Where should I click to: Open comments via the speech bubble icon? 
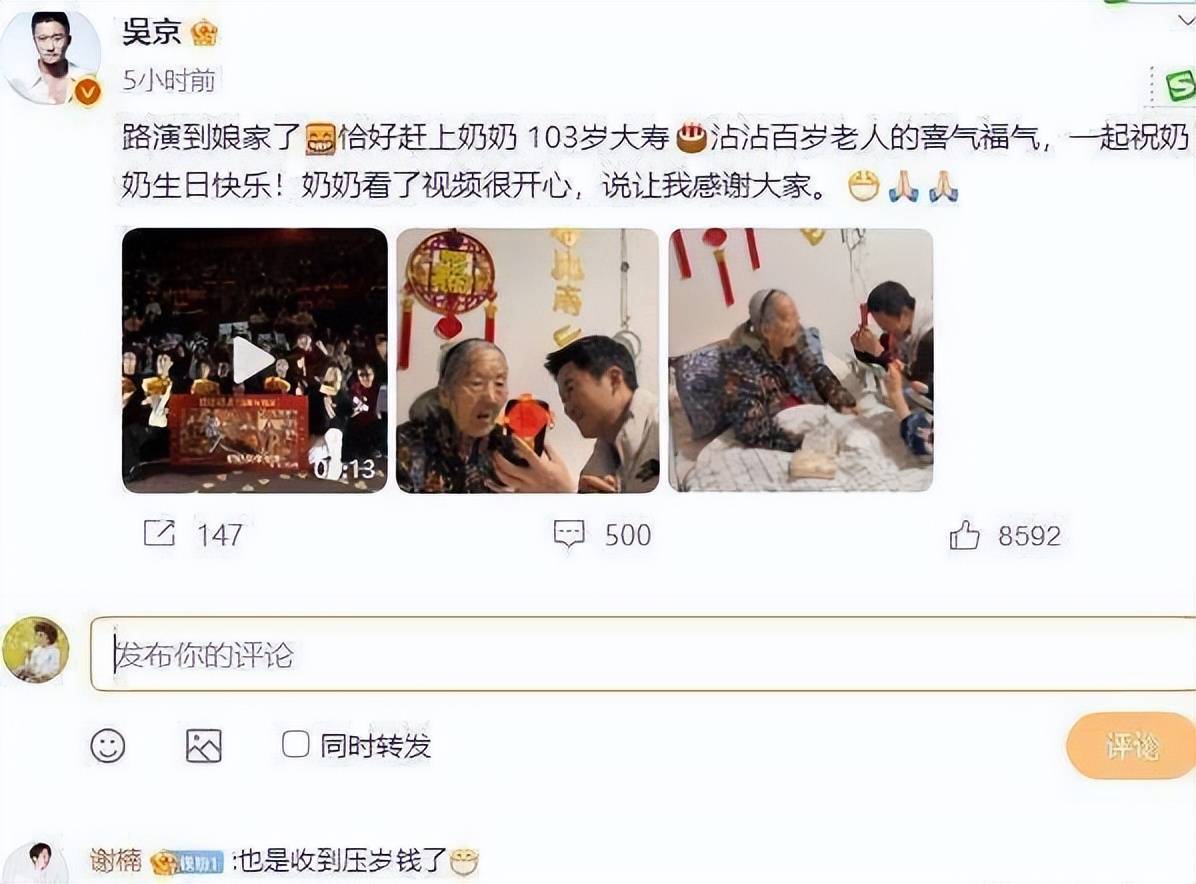(x=569, y=534)
